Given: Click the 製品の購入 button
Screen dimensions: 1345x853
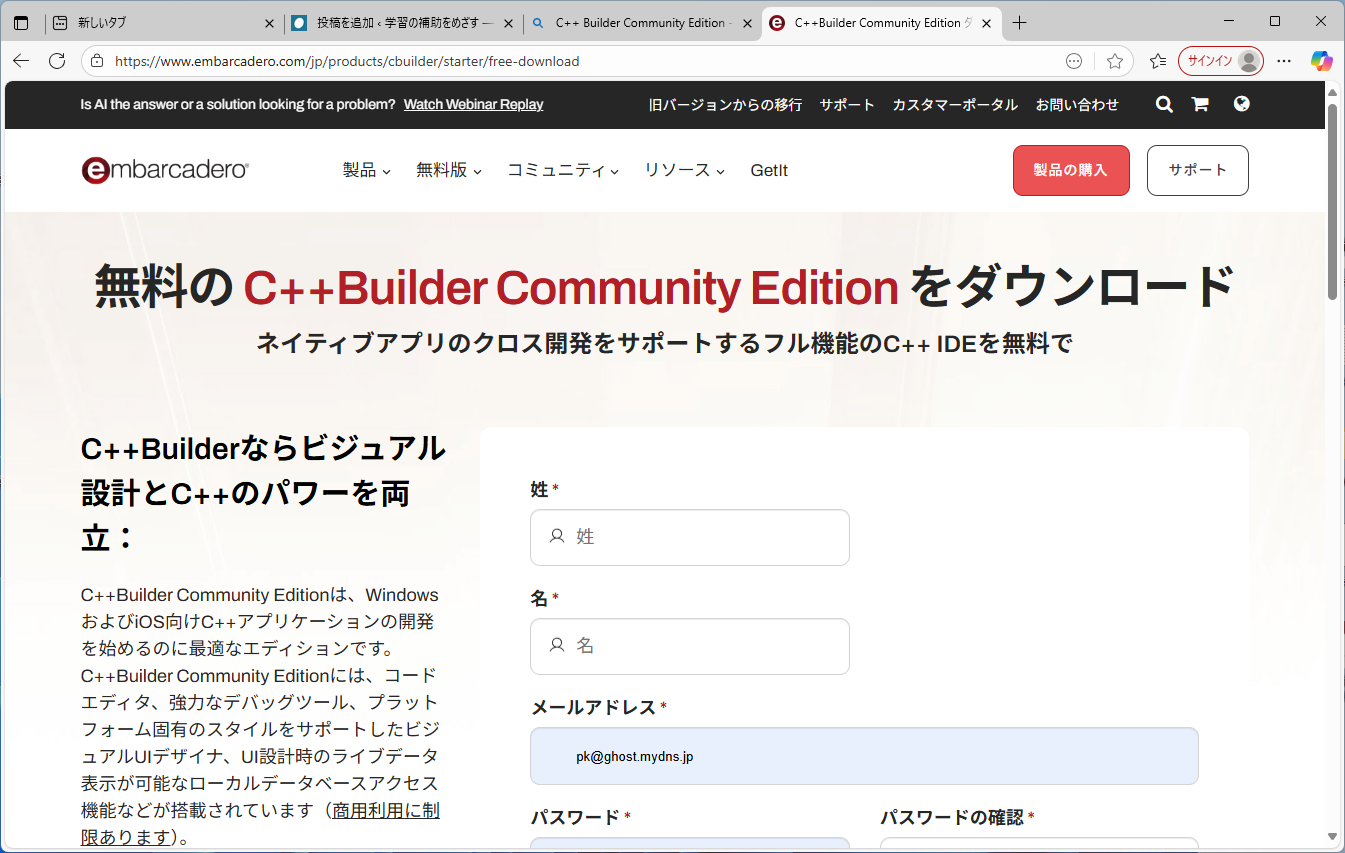Looking at the screenshot, I should [x=1071, y=170].
